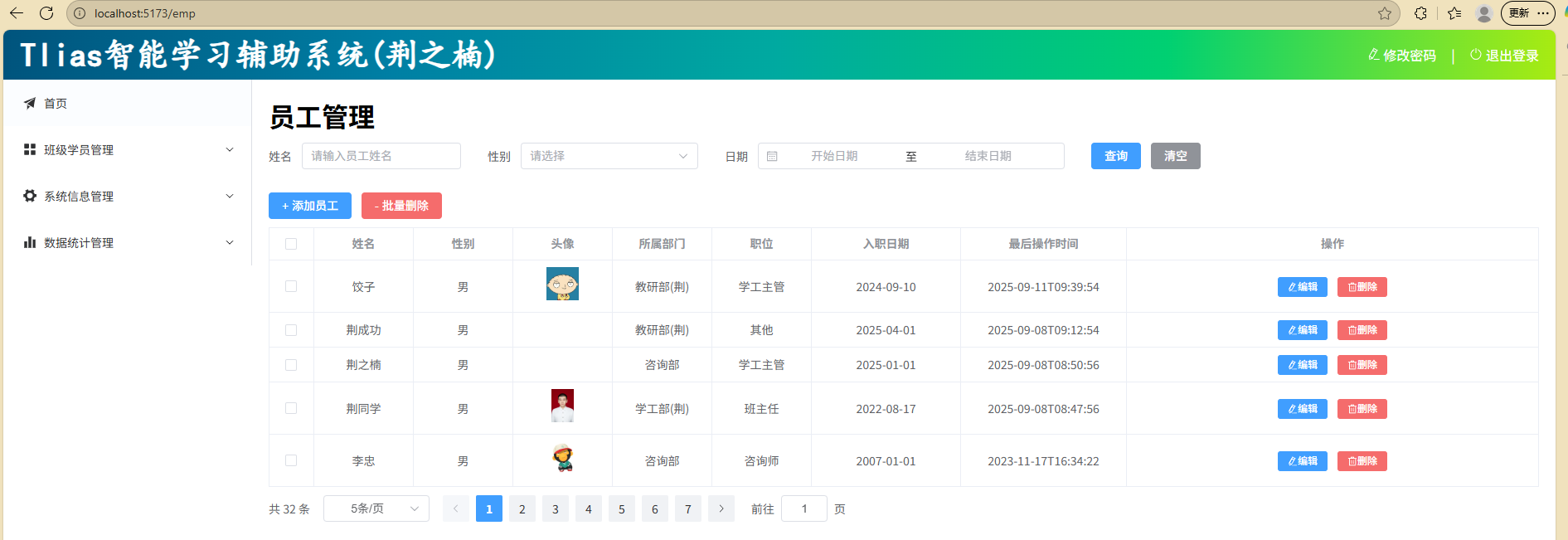Screen dimensions: 1568x540
Task: Bookmark page with the star icon
Action: click(1384, 13)
